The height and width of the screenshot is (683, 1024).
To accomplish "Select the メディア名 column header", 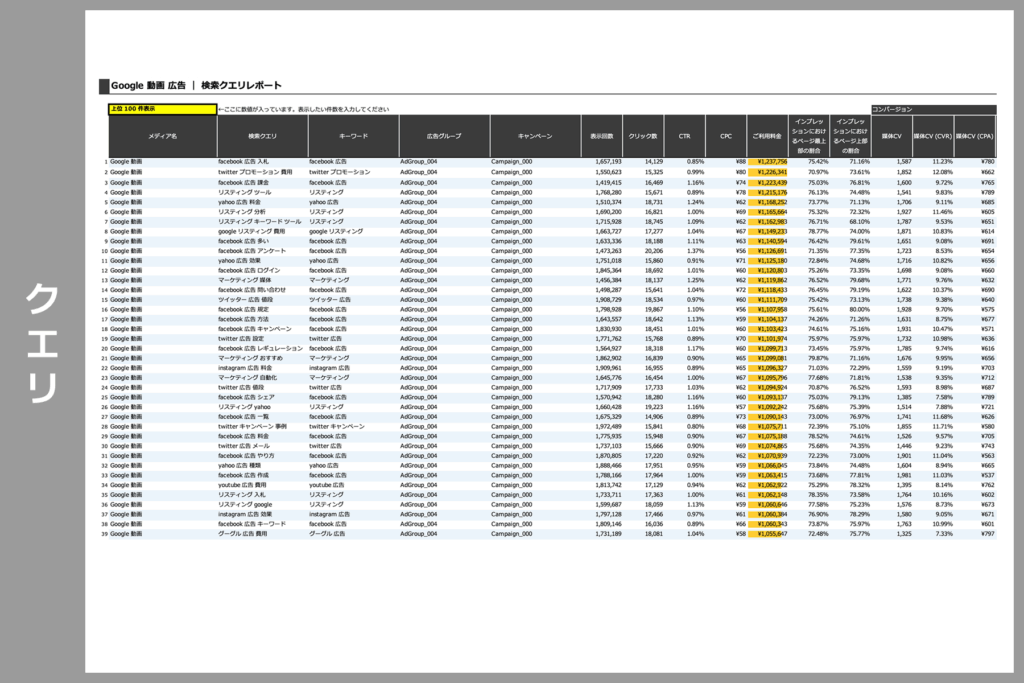I will (x=162, y=135).
